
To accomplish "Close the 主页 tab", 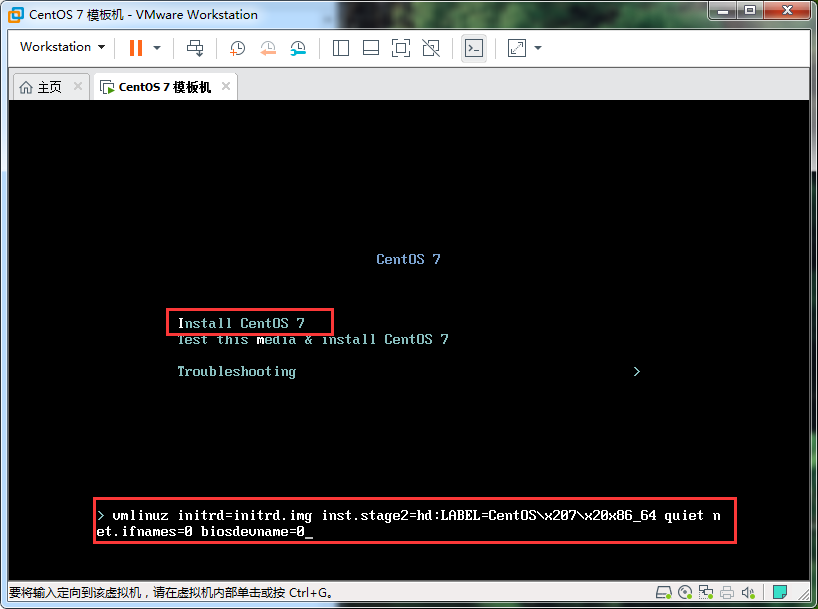I will 78,86.
